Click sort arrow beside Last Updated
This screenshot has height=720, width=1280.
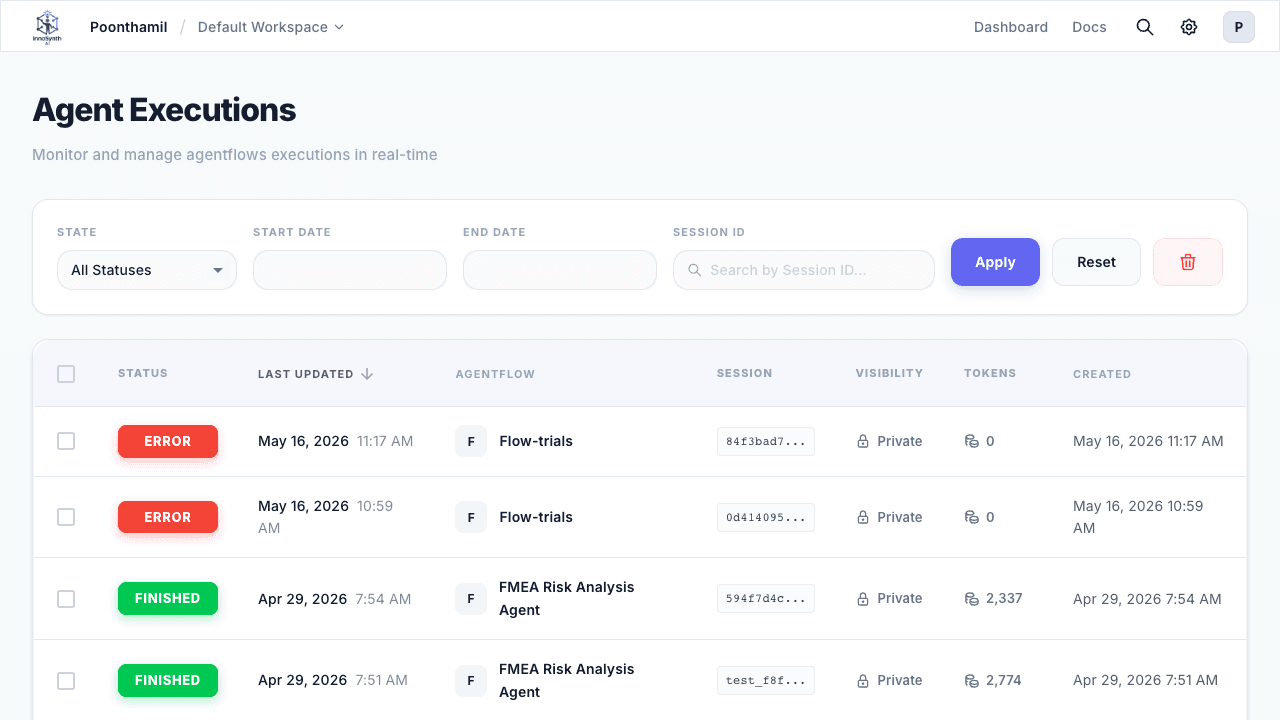point(367,374)
